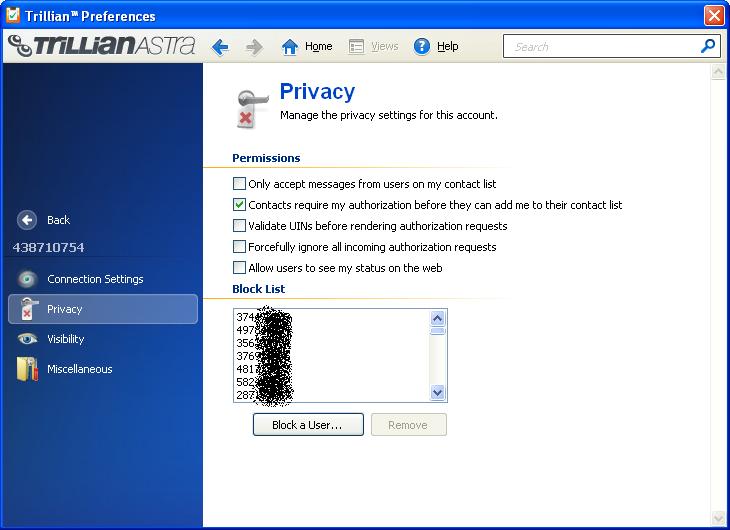This screenshot has width=730, height=530.
Task: Allow users to see status on web
Action: click(239, 267)
